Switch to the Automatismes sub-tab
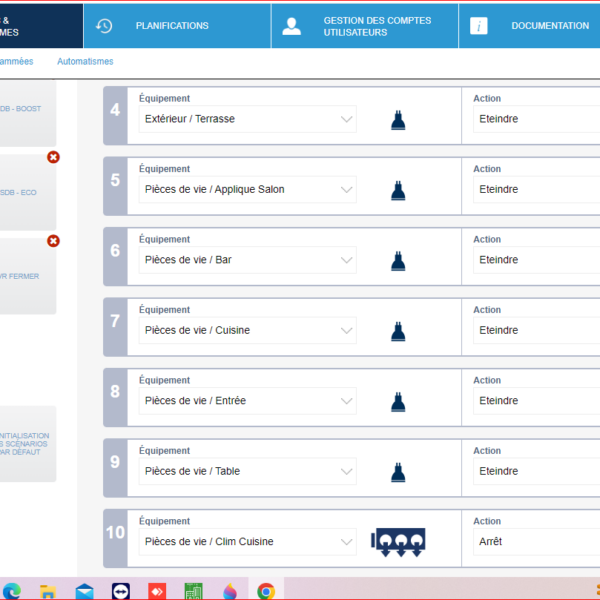This screenshot has width=600, height=600. [85, 61]
